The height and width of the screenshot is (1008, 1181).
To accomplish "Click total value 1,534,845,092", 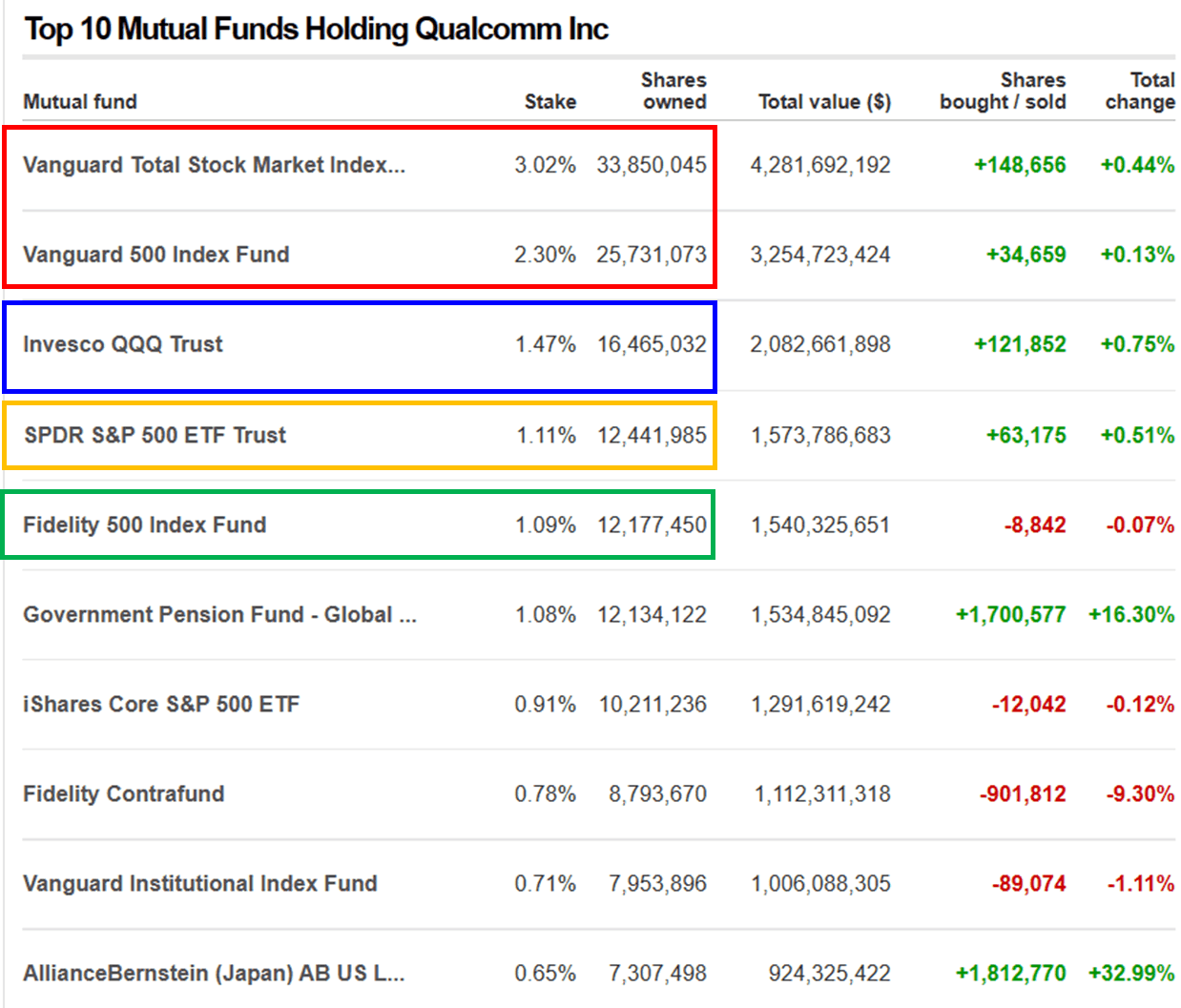I will (821, 614).
